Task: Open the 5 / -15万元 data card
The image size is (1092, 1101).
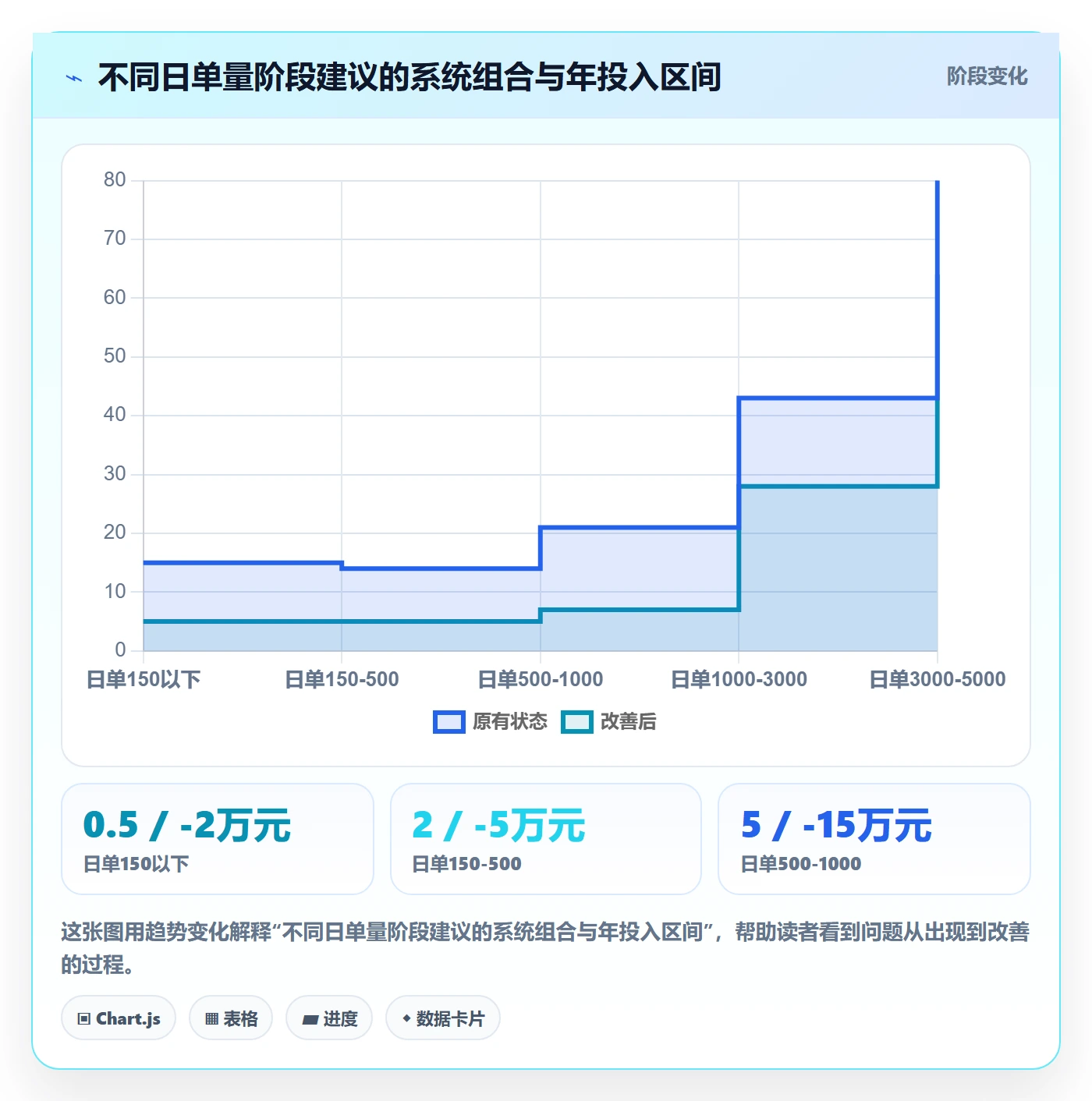Action: pyautogui.click(x=874, y=839)
